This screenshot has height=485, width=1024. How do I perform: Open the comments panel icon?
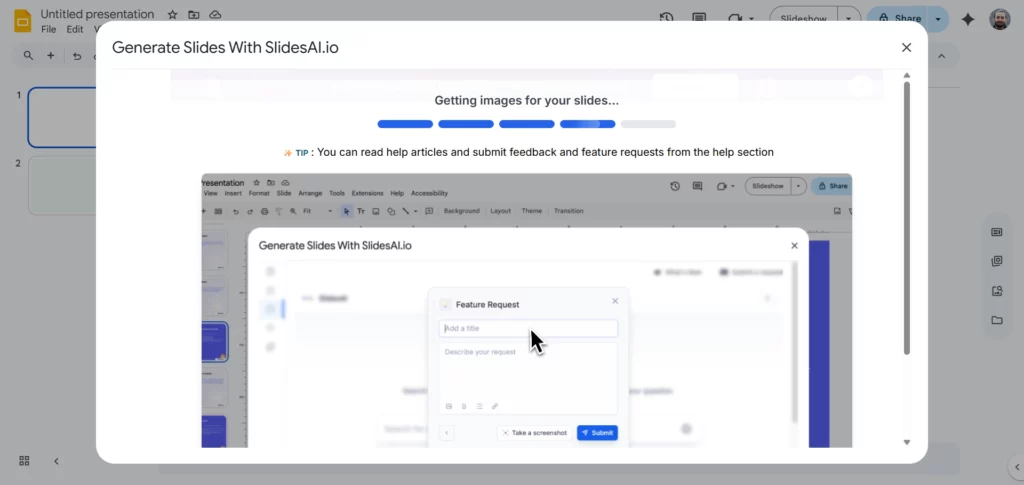[x=699, y=18]
